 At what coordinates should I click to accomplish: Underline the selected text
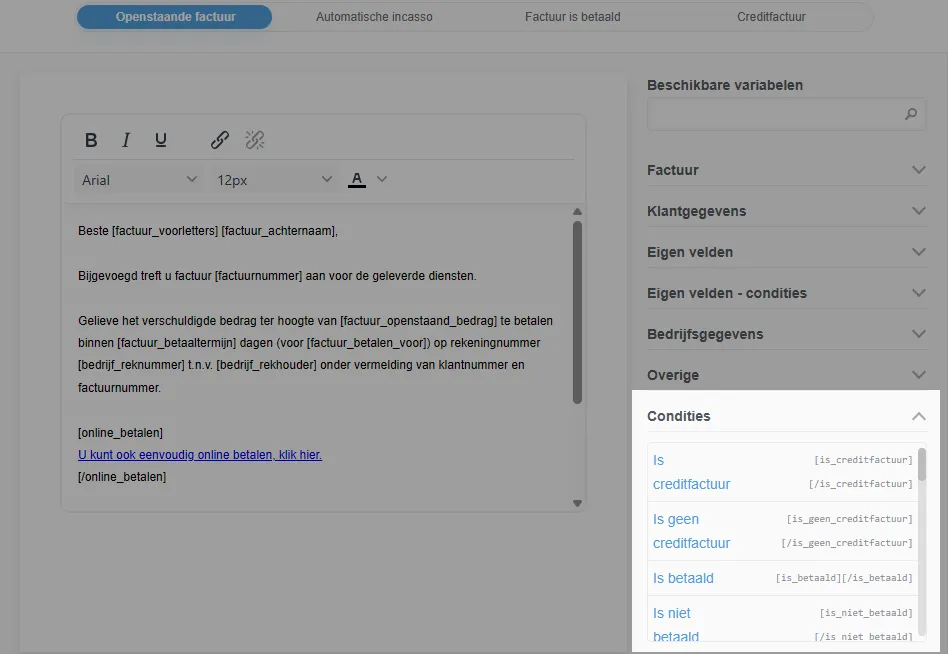point(161,140)
